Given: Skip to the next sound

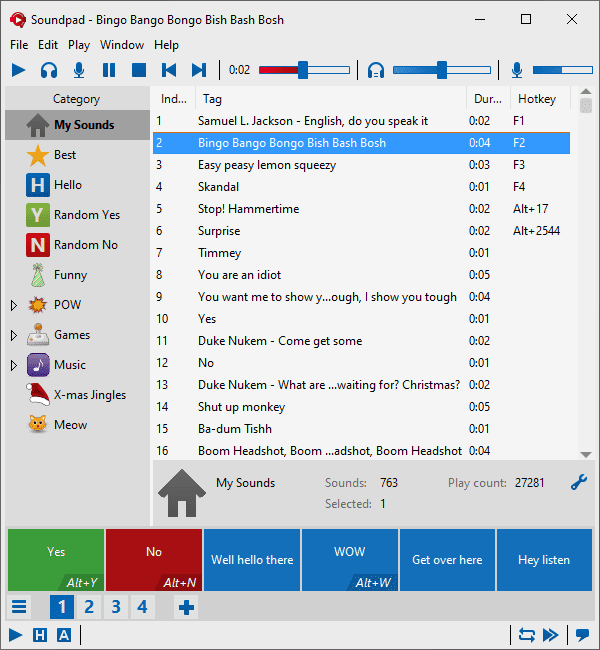Looking at the screenshot, I should point(199,70).
